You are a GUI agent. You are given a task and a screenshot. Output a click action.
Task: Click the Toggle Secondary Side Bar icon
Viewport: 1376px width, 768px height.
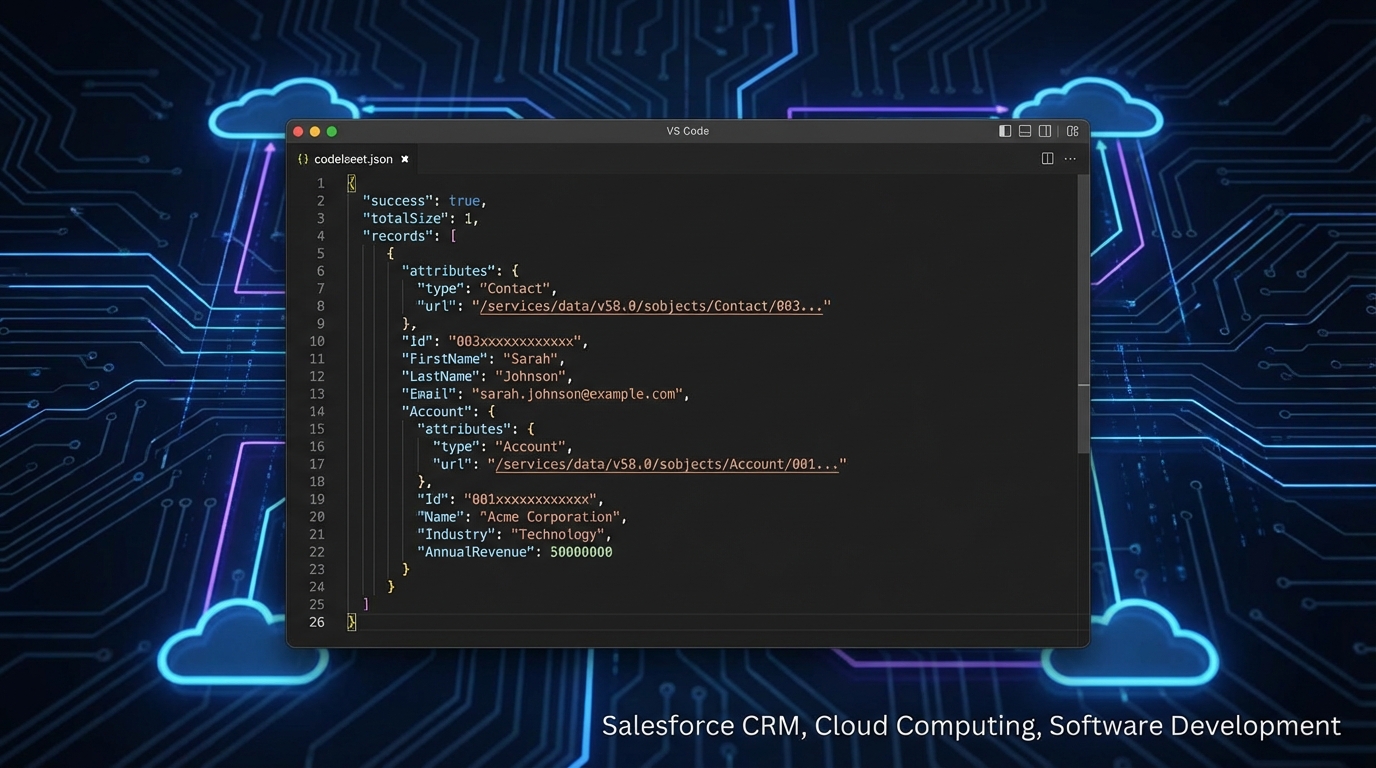click(1044, 131)
